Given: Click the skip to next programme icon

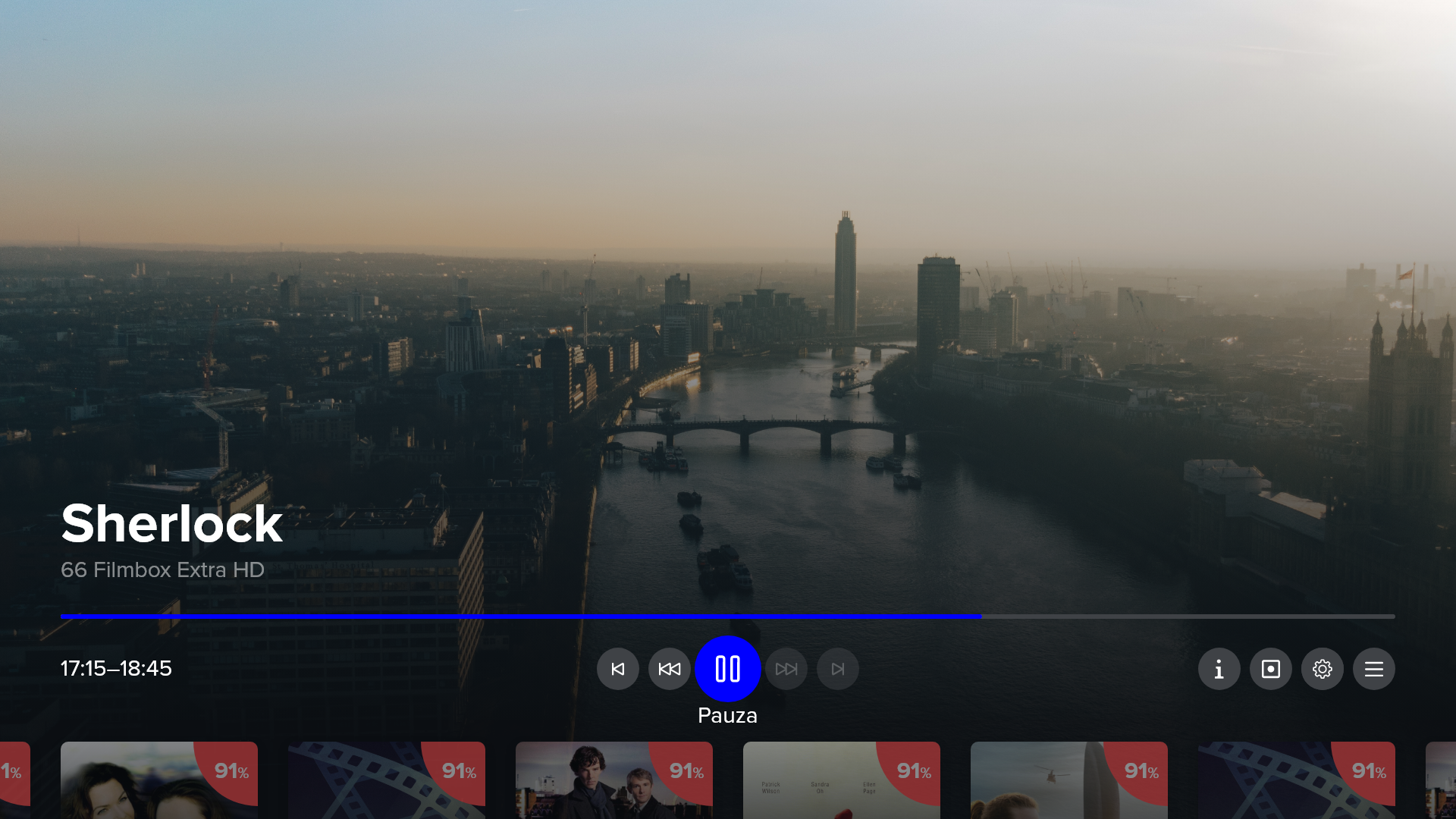Looking at the screenshot, I should 838,669.
